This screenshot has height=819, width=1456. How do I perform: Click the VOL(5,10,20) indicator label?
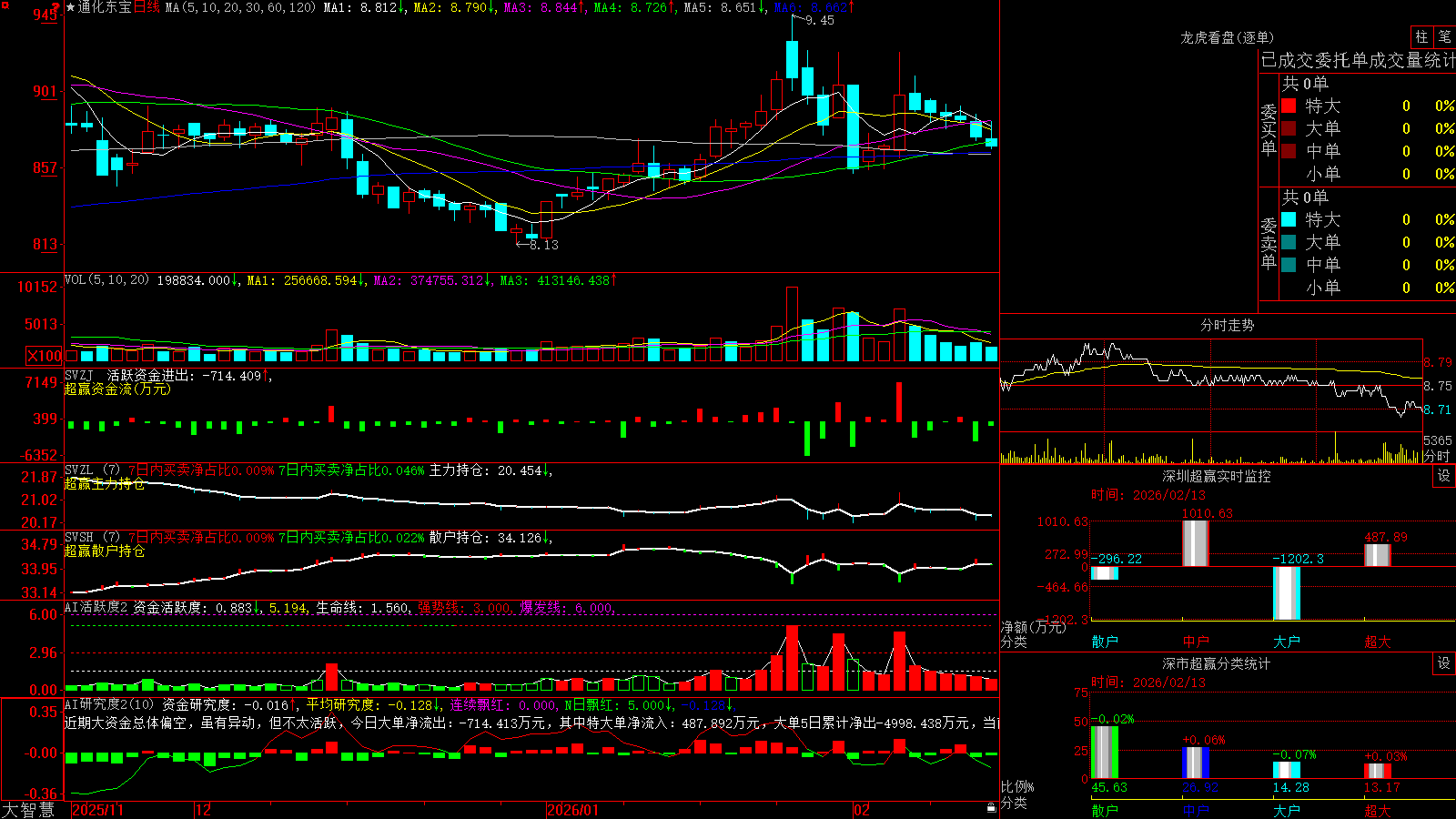pyautogui.click(x=106, y=280)
